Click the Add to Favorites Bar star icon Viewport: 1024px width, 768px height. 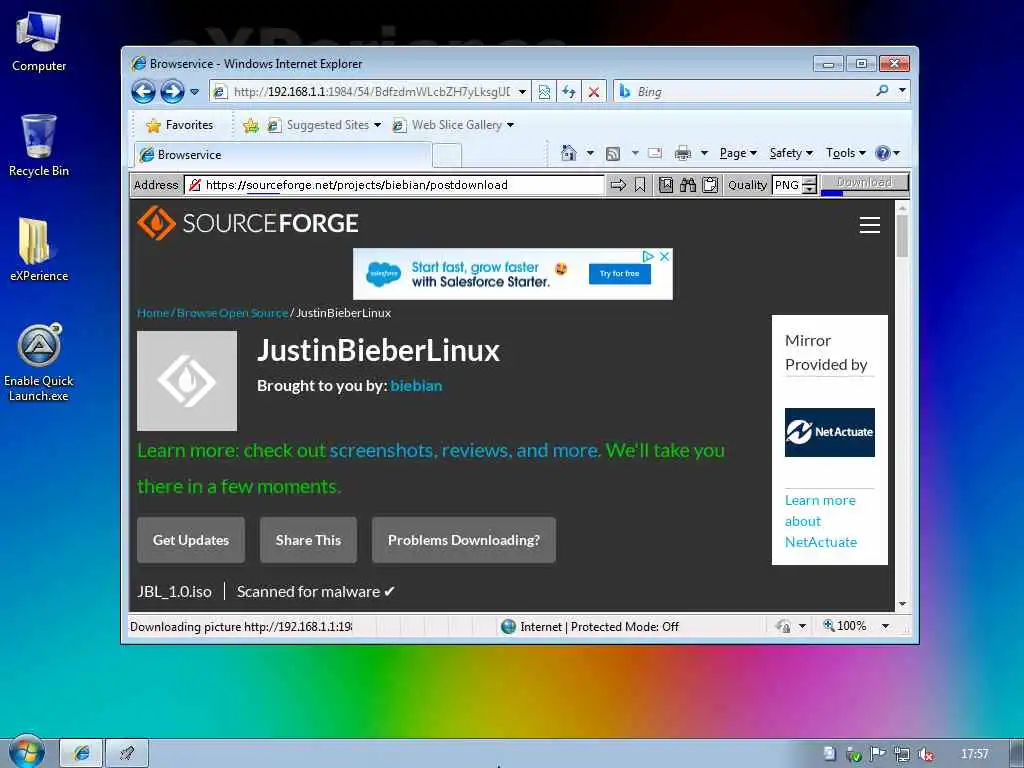pos(251,125)
